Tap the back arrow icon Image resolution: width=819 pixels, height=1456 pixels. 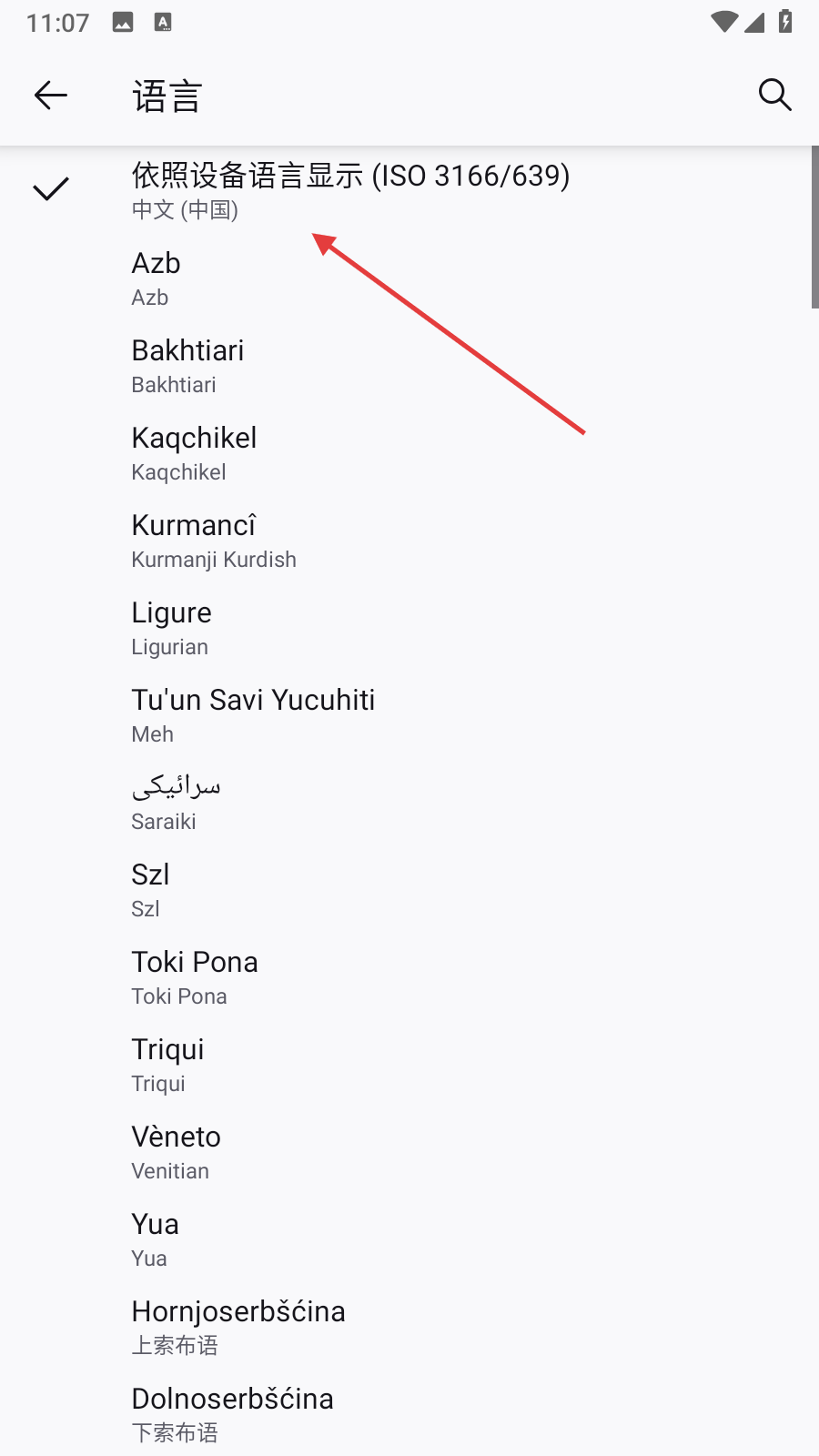pyautogui.click(x=51, y=95)
